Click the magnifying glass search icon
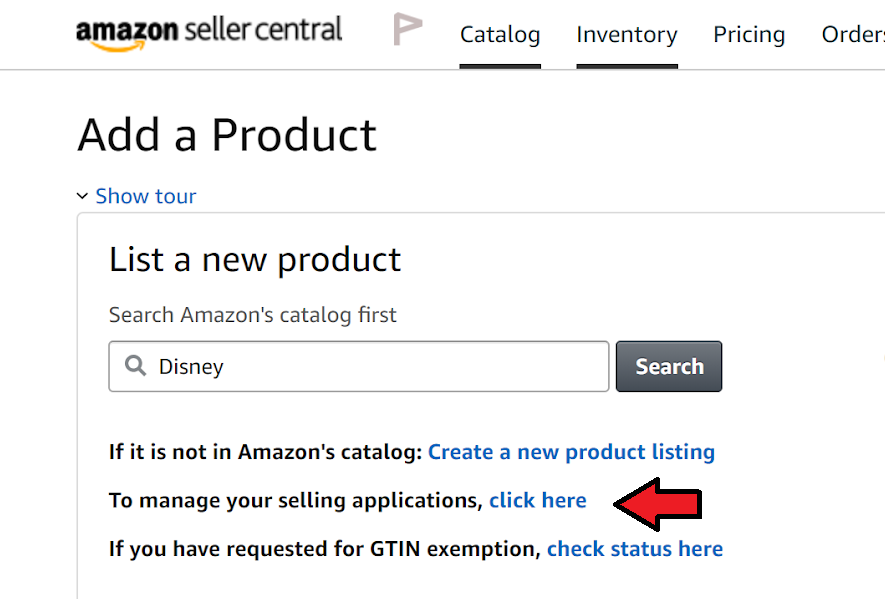Image resolution: width=885 pixels, height=599 pixels. tap(135, 366)
